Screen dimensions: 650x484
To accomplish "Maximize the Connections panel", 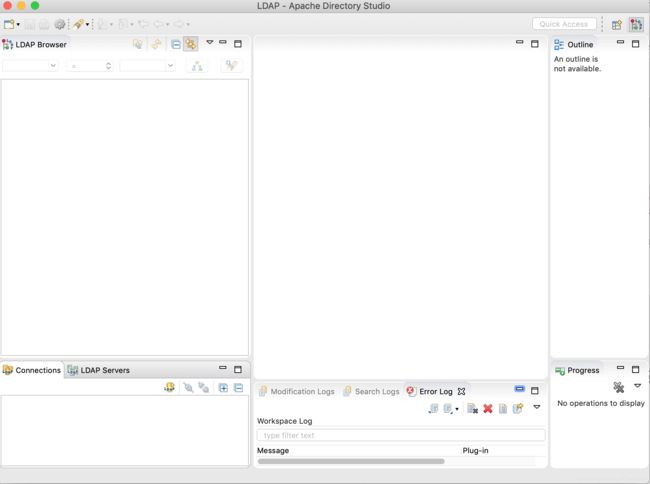I will click(x=238, y=369).
